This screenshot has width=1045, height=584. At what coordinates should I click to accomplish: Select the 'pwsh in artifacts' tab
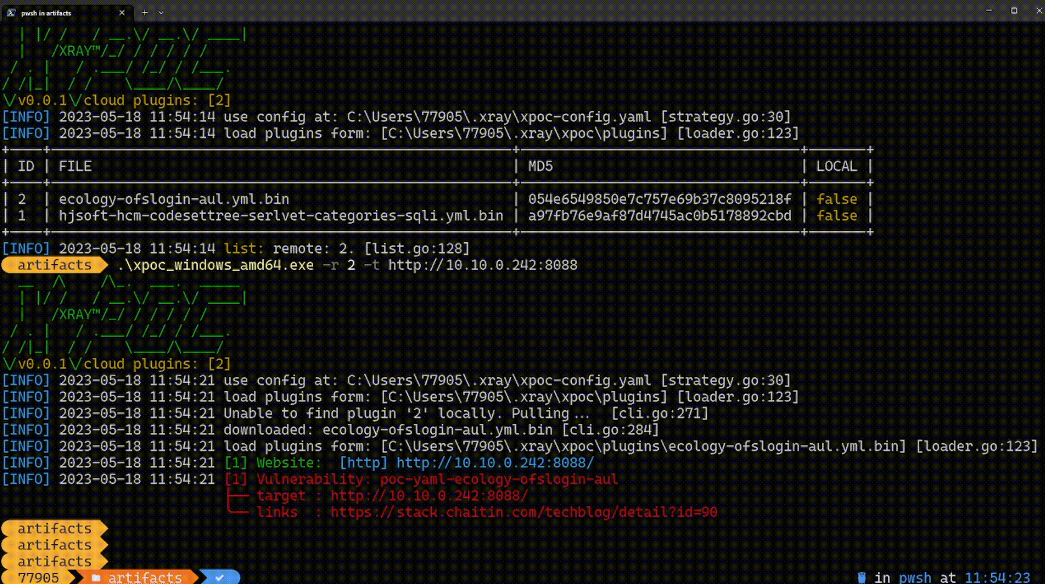65,12
